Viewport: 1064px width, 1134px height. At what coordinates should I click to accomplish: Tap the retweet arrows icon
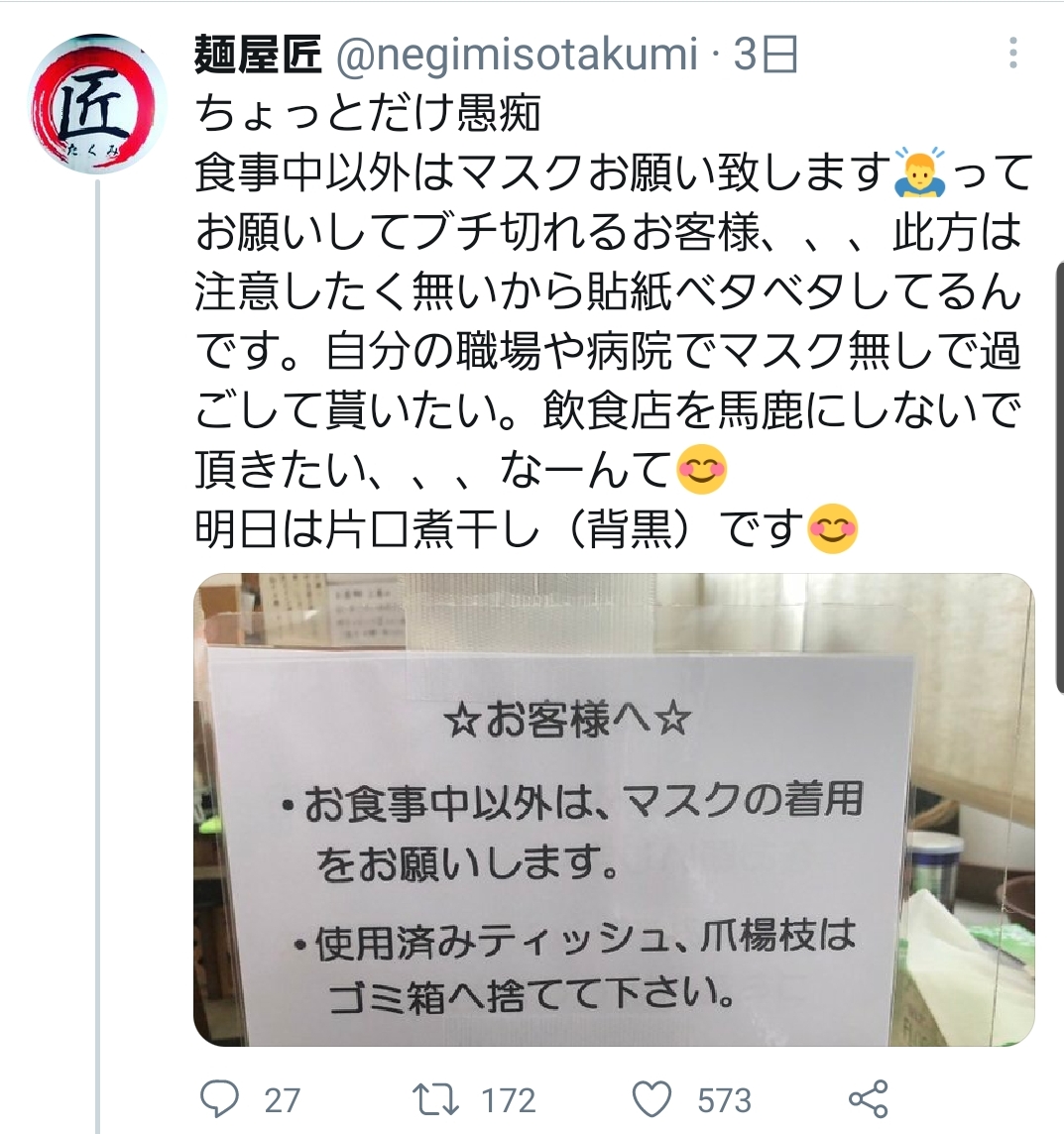(x=435, y=1098)
